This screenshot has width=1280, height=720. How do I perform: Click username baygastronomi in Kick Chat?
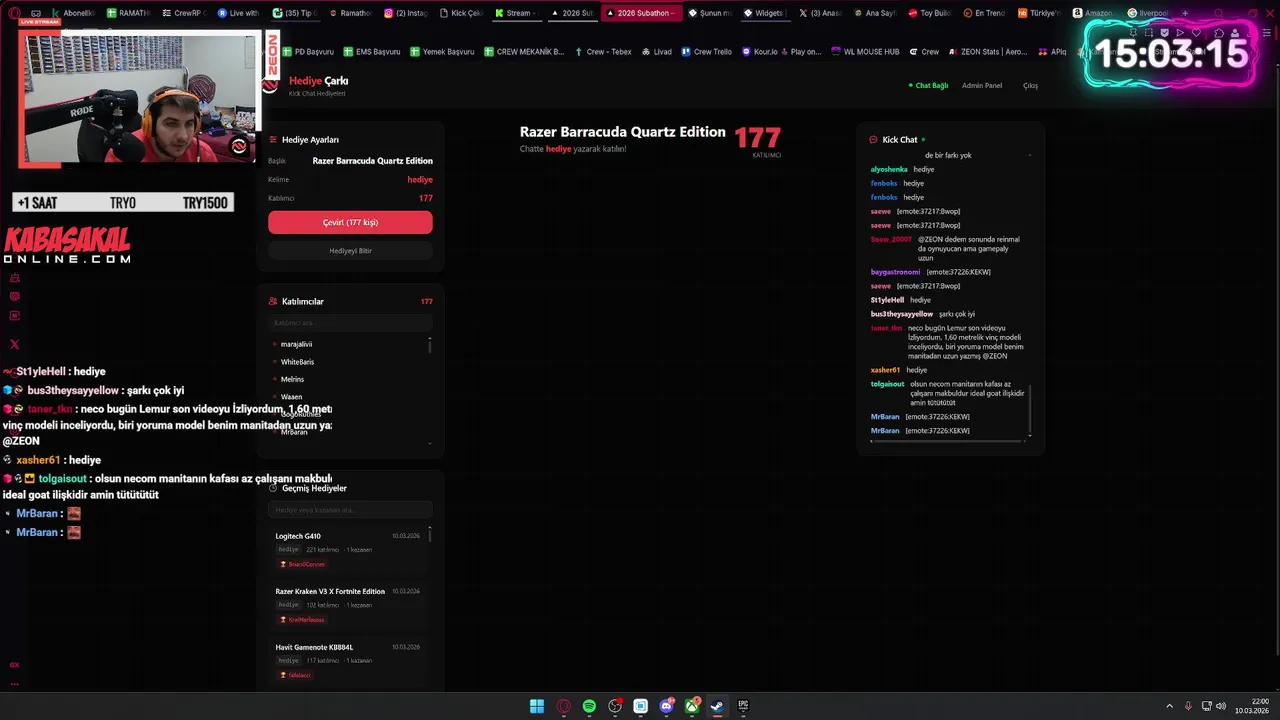tap(895, 272)
